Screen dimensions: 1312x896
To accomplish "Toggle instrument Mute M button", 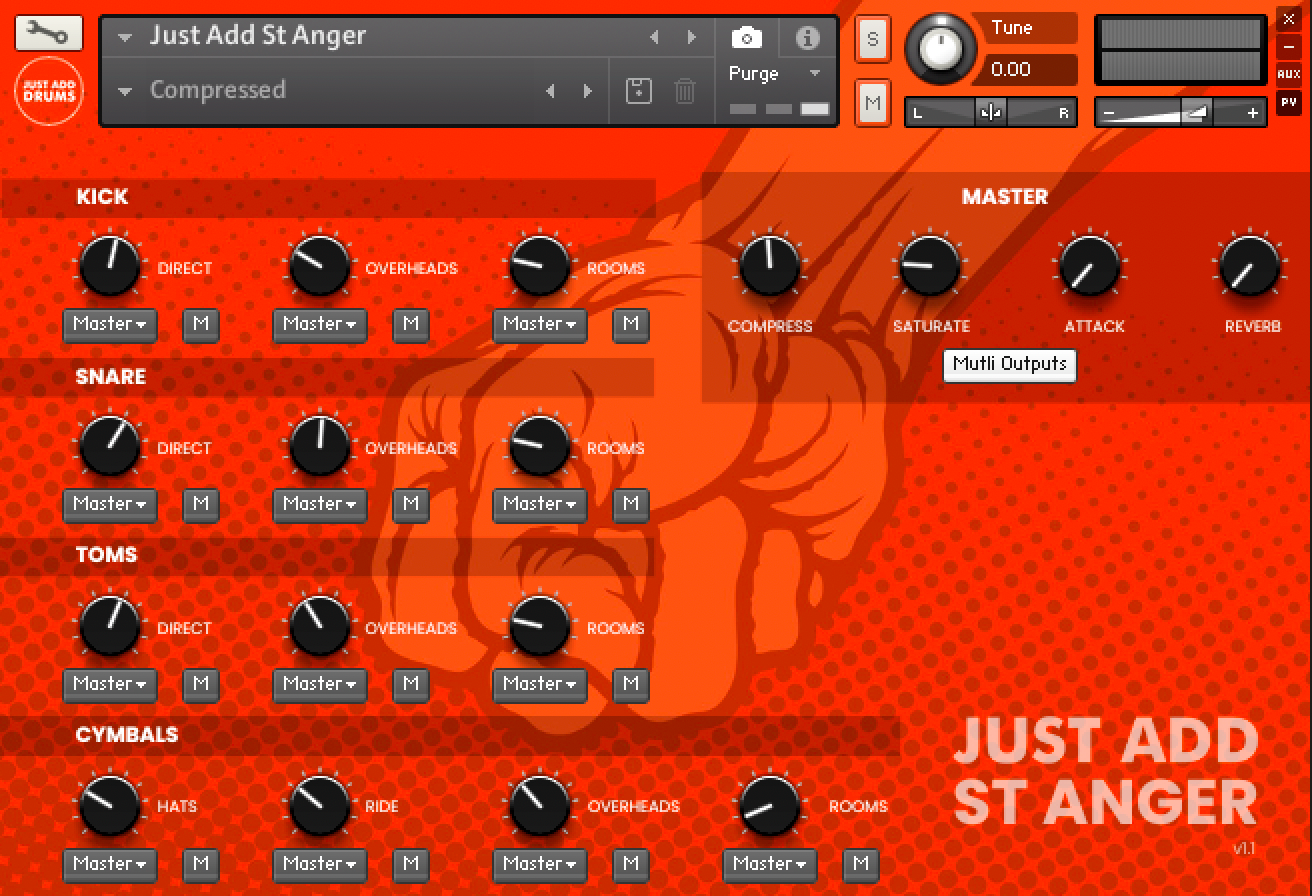I will coord(873,103).
